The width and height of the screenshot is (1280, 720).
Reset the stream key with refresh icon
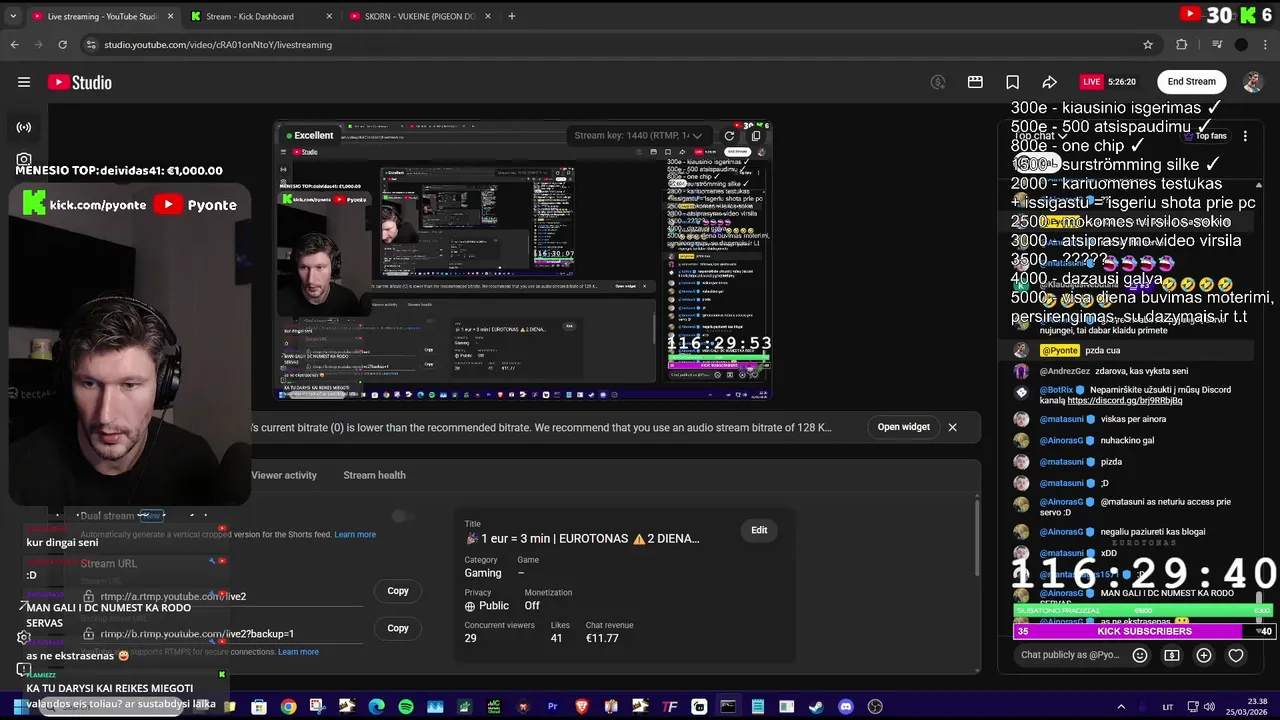(x=729, y=136)
